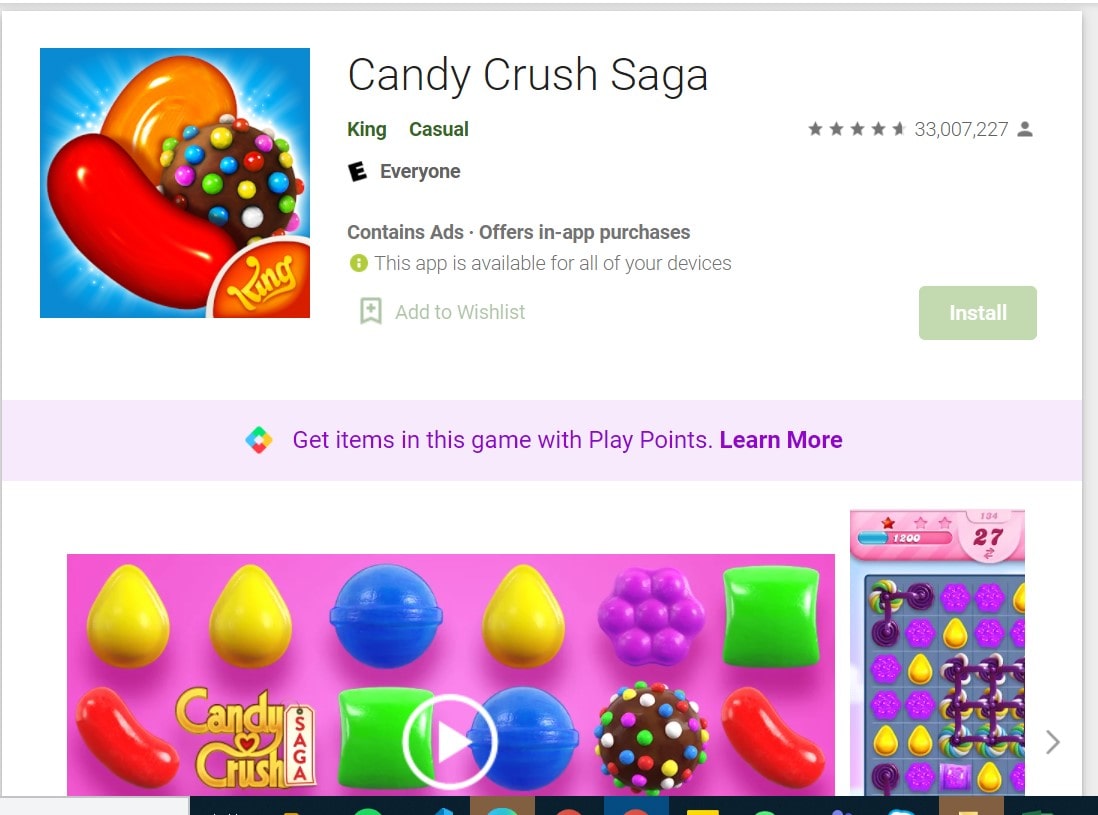
Task: Click the trailer video thumbnail's Candy Crush logo
Action: (245, 737)
